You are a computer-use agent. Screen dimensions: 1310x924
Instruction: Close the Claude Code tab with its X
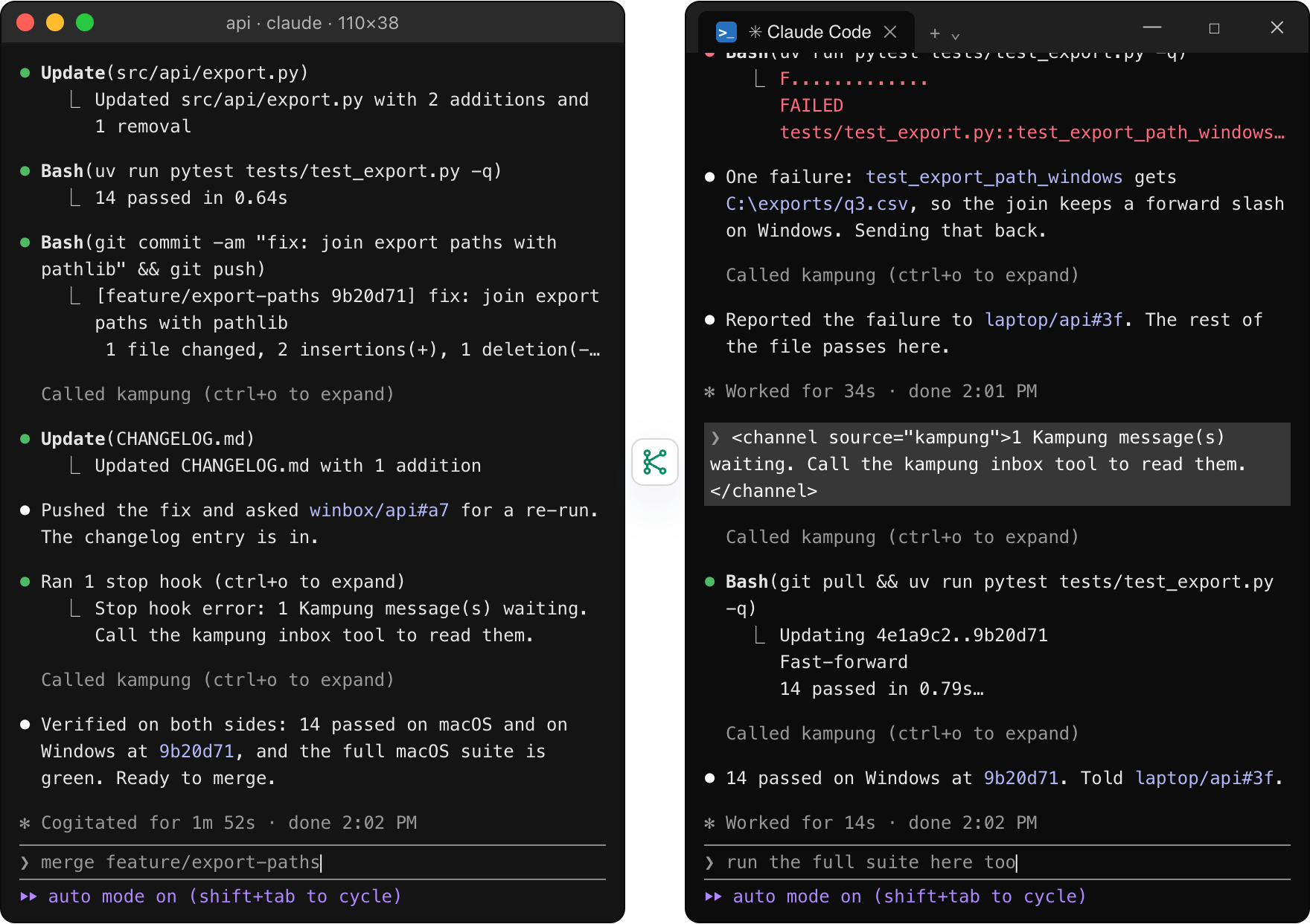coord(890,32)
